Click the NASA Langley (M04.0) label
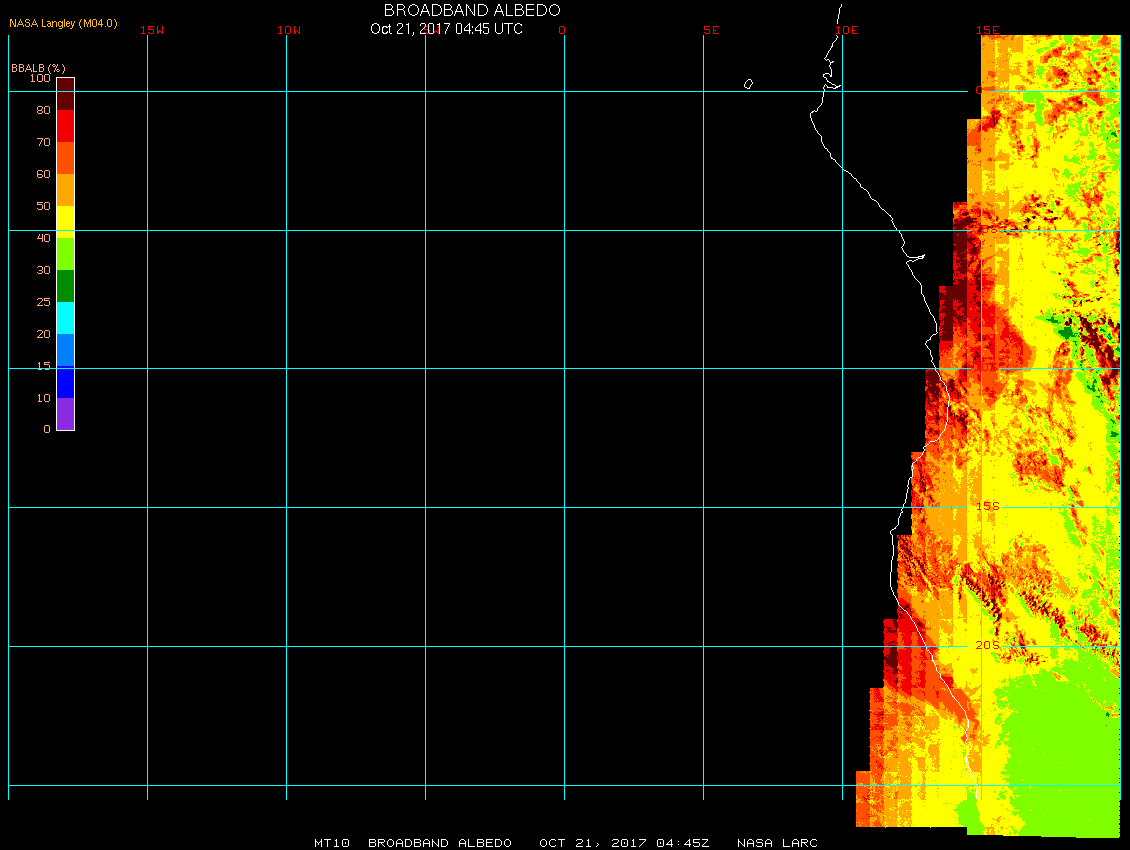This screenshot has height=850, width=1130. pyautogui.click(x=63, y=23)
